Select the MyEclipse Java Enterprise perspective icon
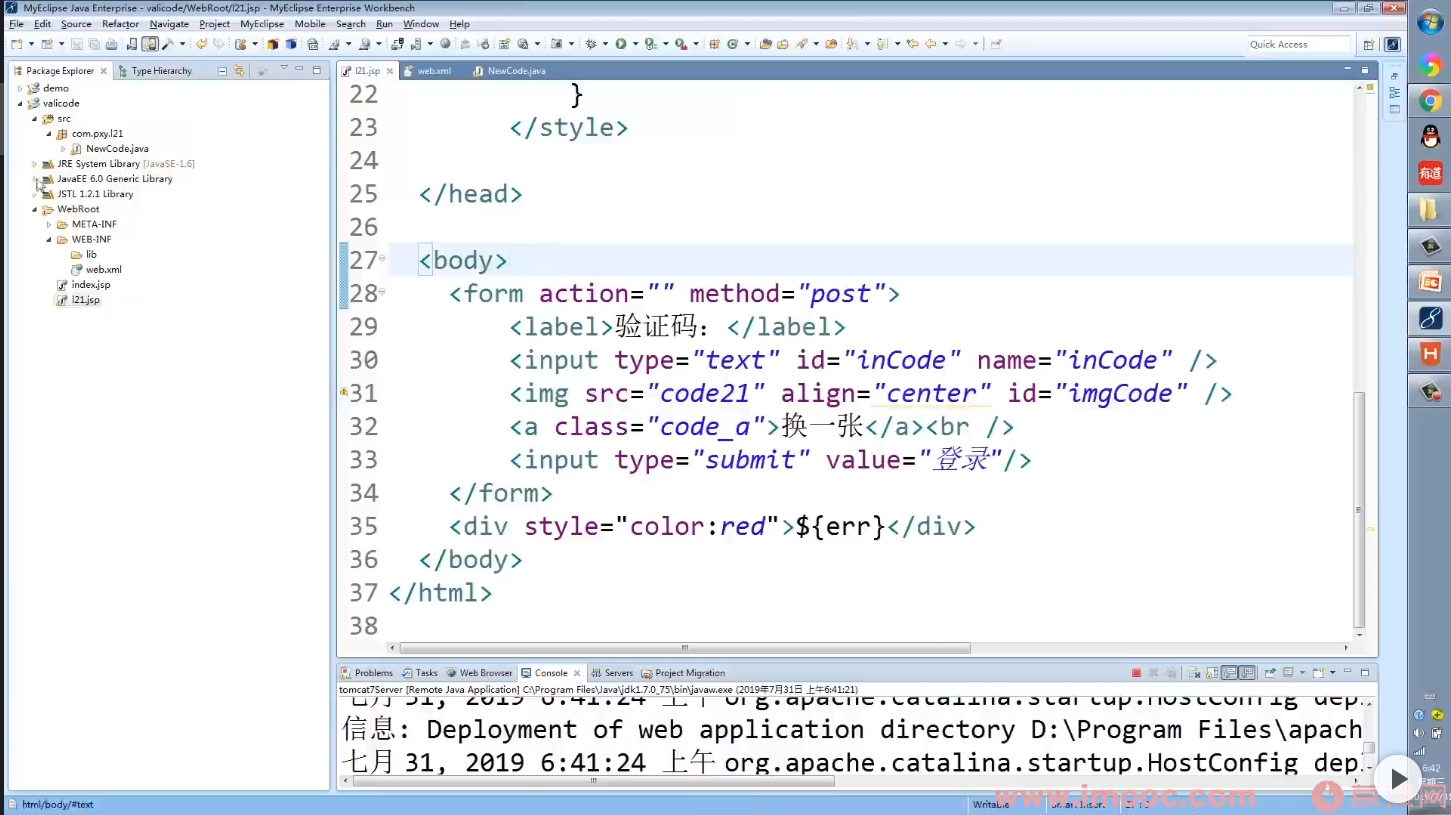 coord(1392,44)
